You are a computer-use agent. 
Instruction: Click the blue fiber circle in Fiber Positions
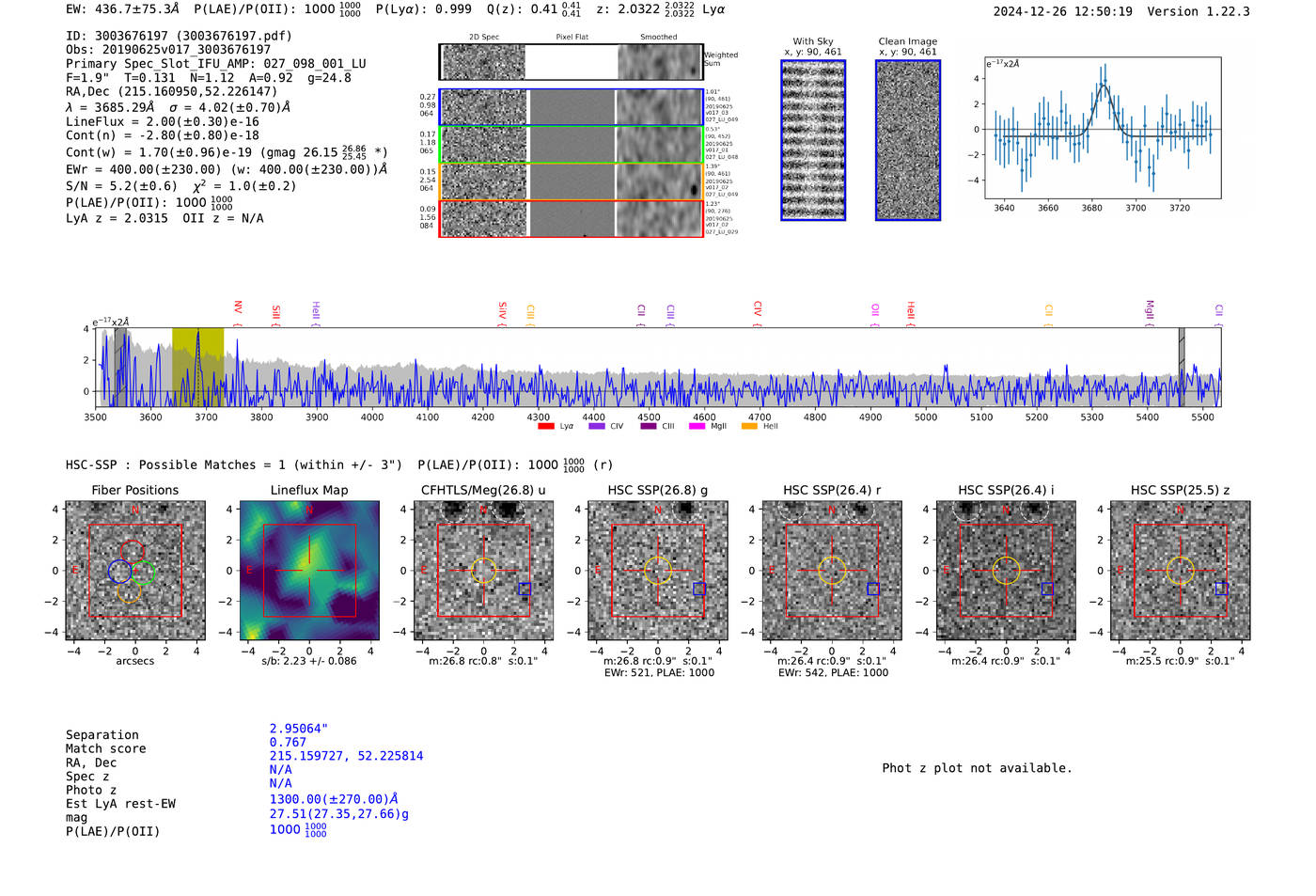(120, 571)
